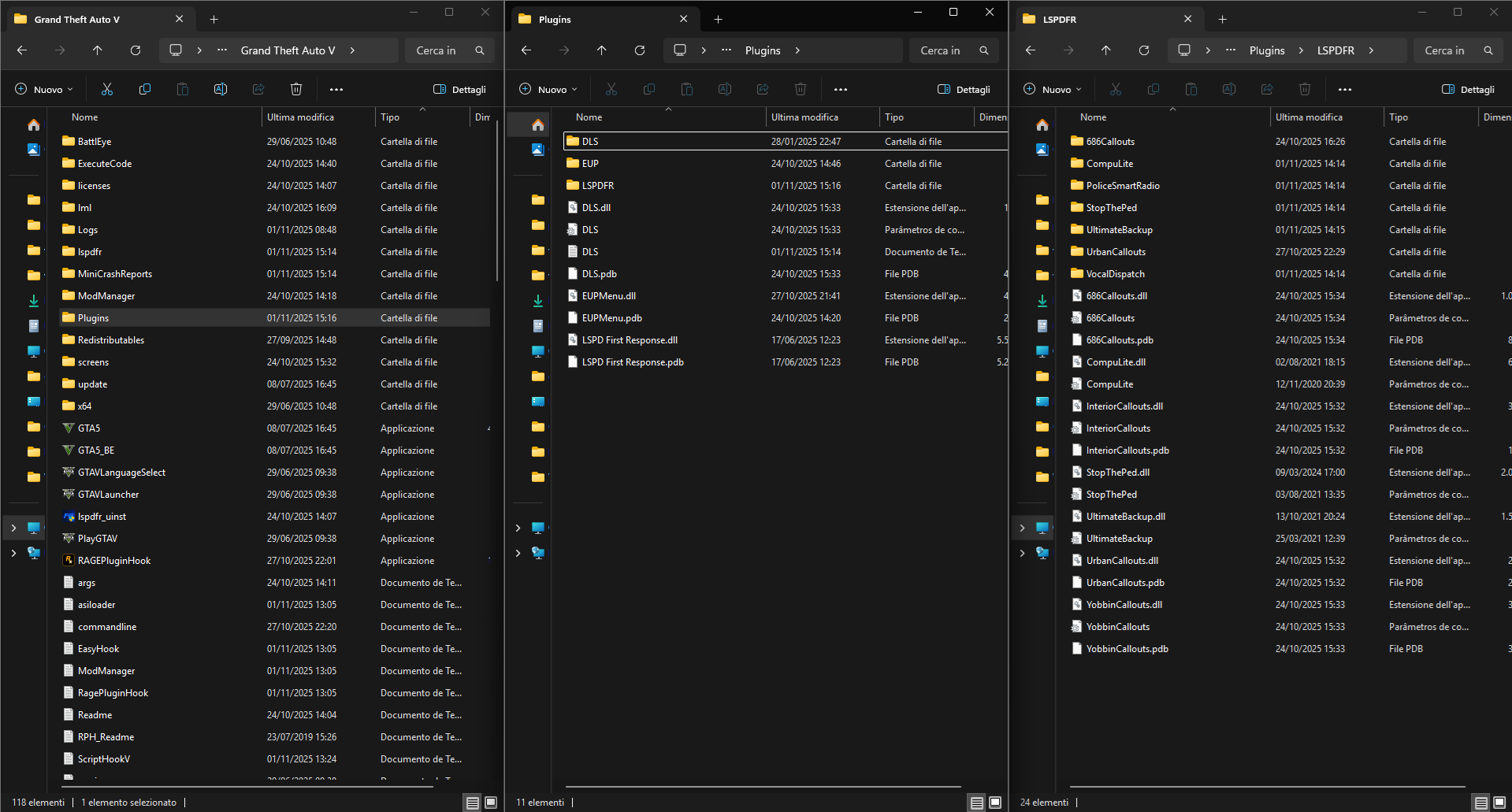1512x812 pixels.
Task: Open the Nuovo dropdown in Grand Theft Auto V window
Action: pos(44,90)
